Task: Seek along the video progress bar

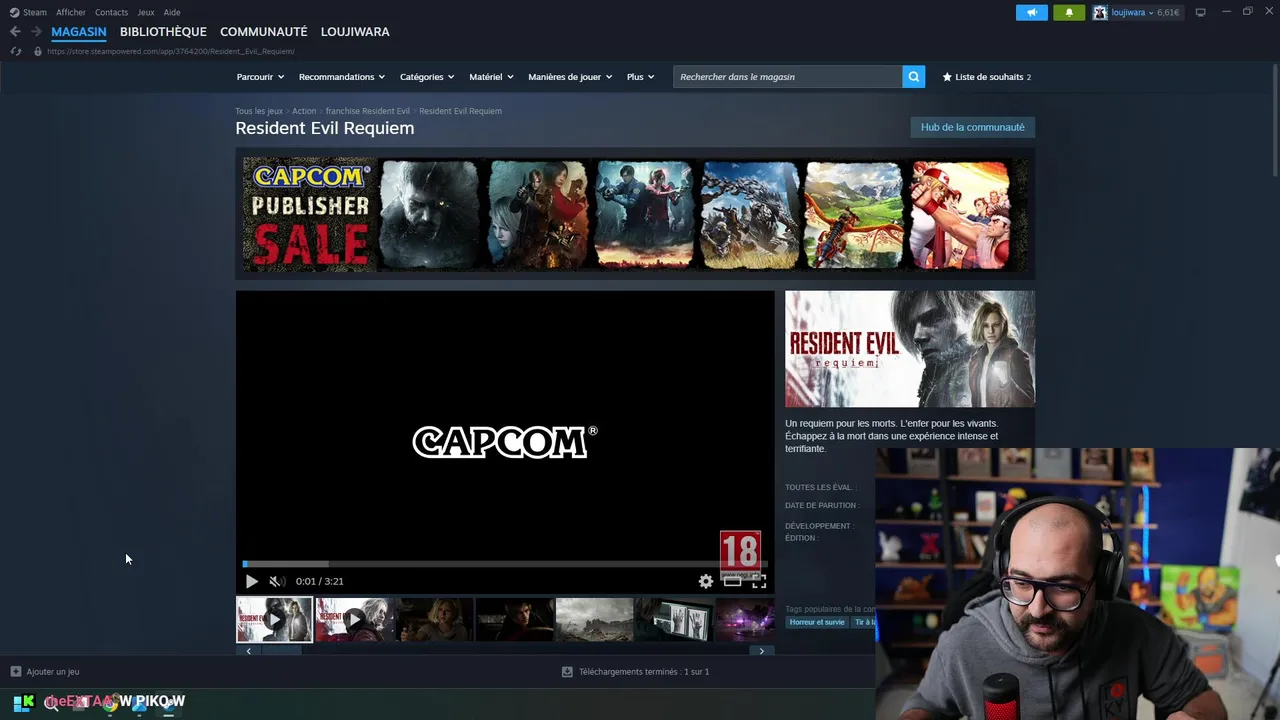Action: coord(505,564)
